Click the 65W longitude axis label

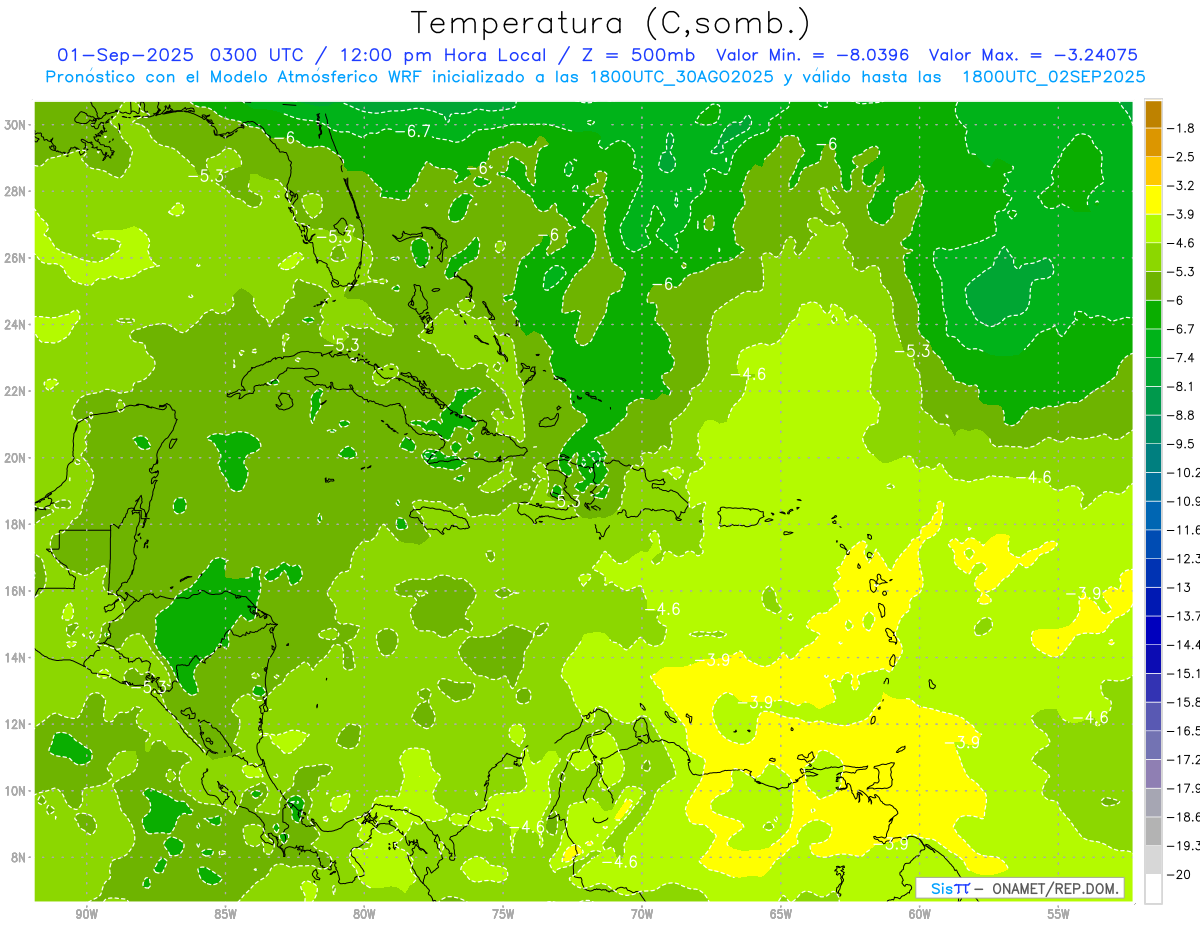tap(781, 915)
